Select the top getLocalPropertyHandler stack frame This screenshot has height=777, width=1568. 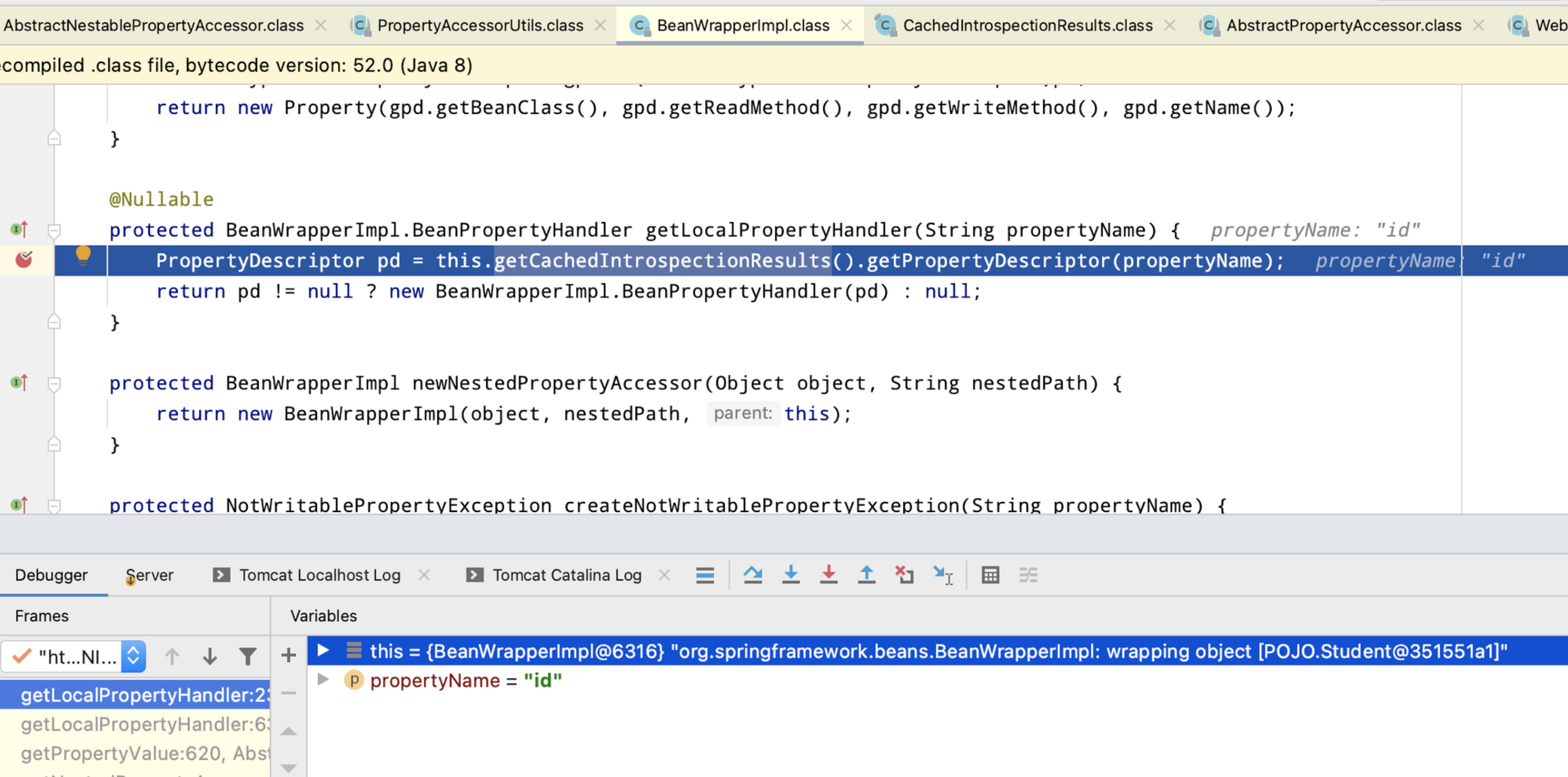pyautogui.click(x=135, y=695)
